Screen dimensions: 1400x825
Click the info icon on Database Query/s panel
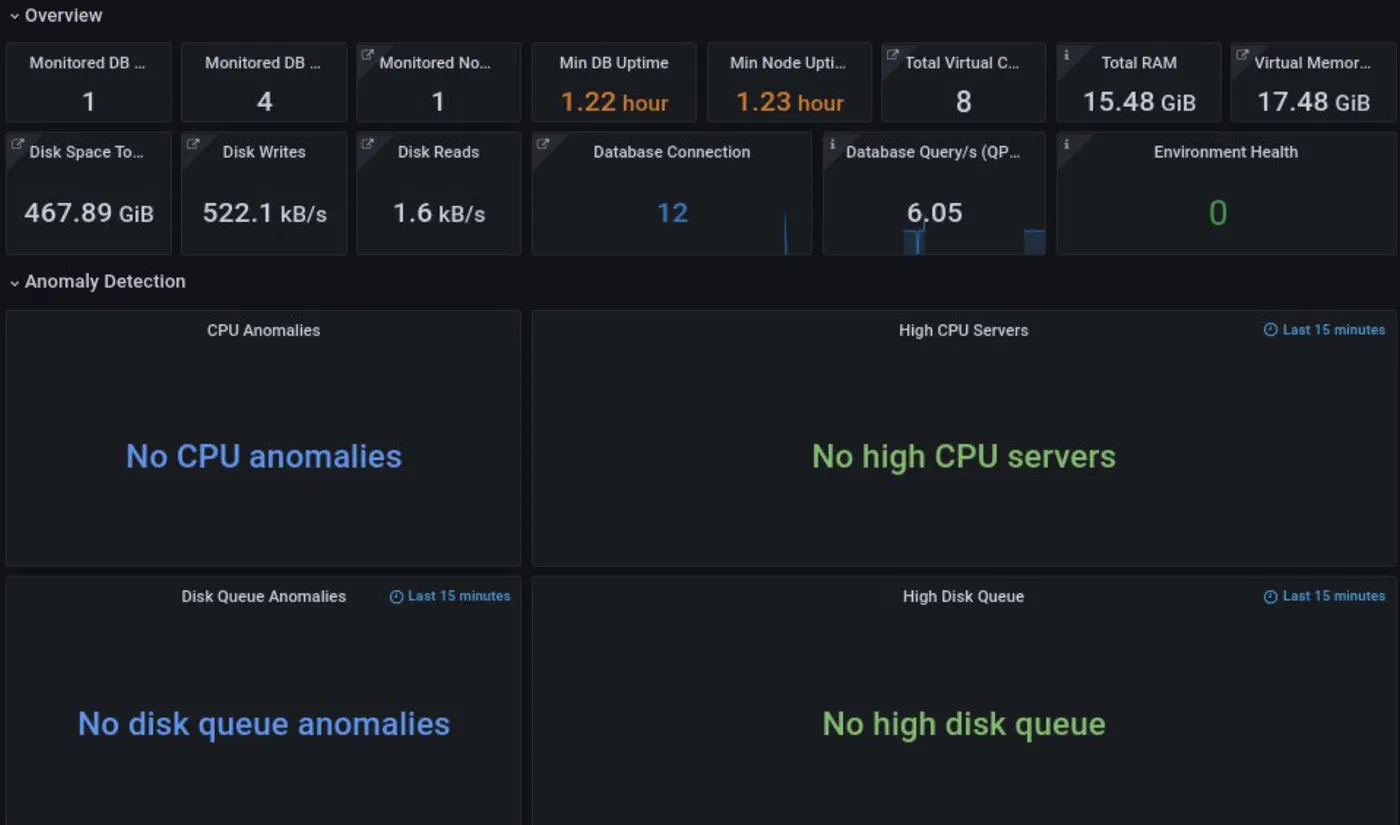(x=832, y=144)
